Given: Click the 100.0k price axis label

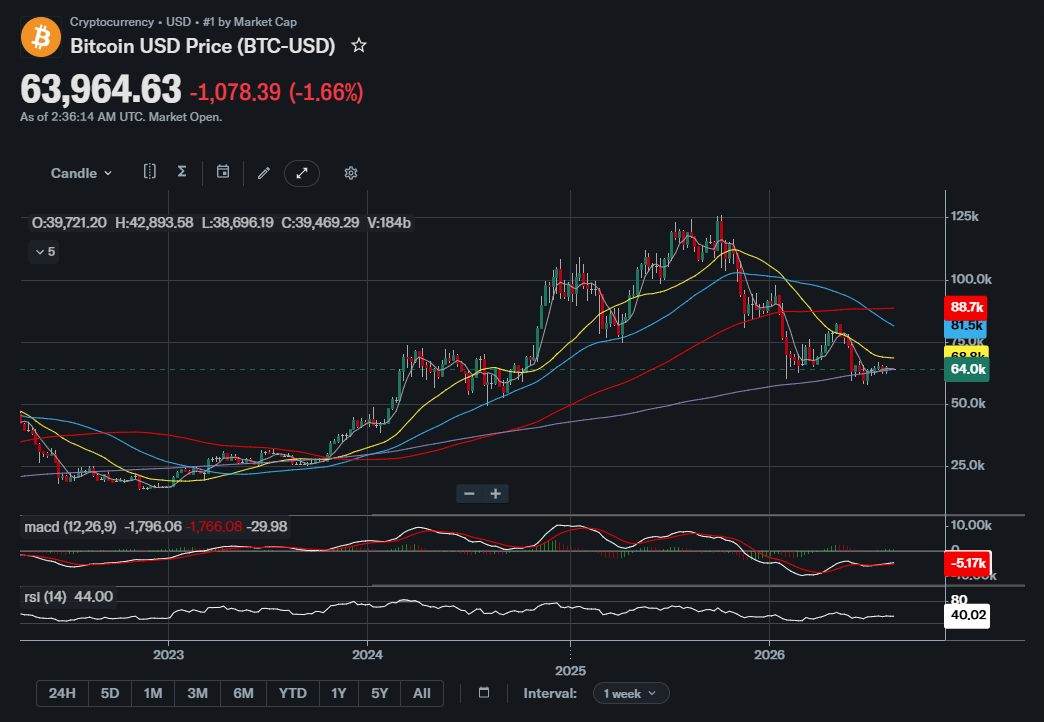Looking at the screenshot, I should pyautogui.click(x=971, y=279).
